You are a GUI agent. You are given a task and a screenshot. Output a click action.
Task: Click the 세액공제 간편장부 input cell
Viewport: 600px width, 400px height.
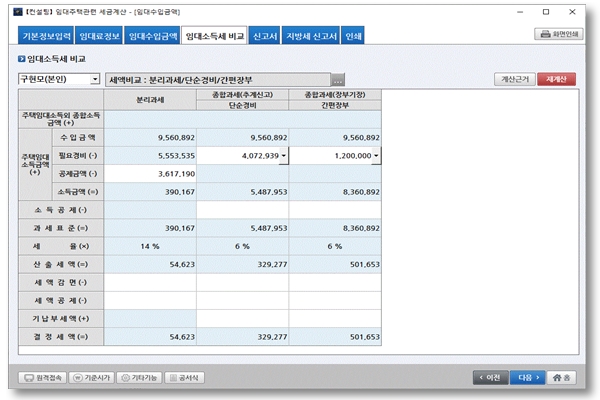335,300
